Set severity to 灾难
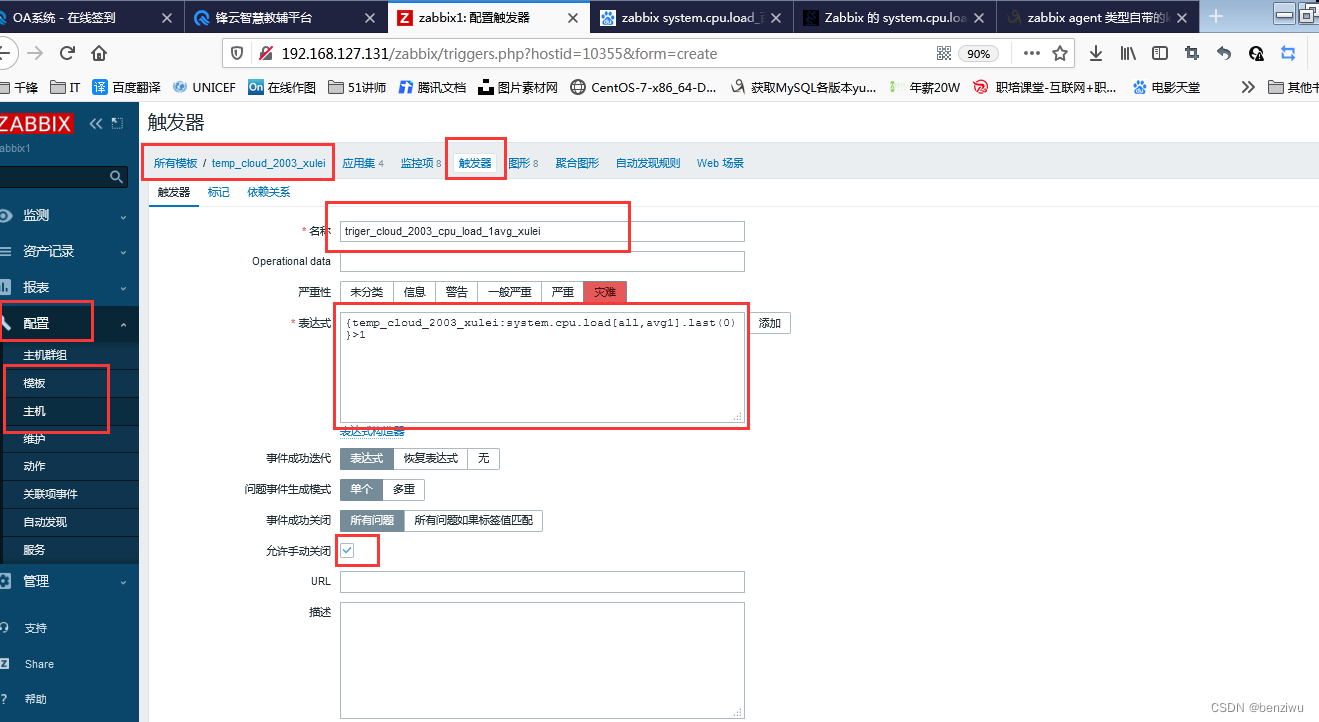 [605, 292]
